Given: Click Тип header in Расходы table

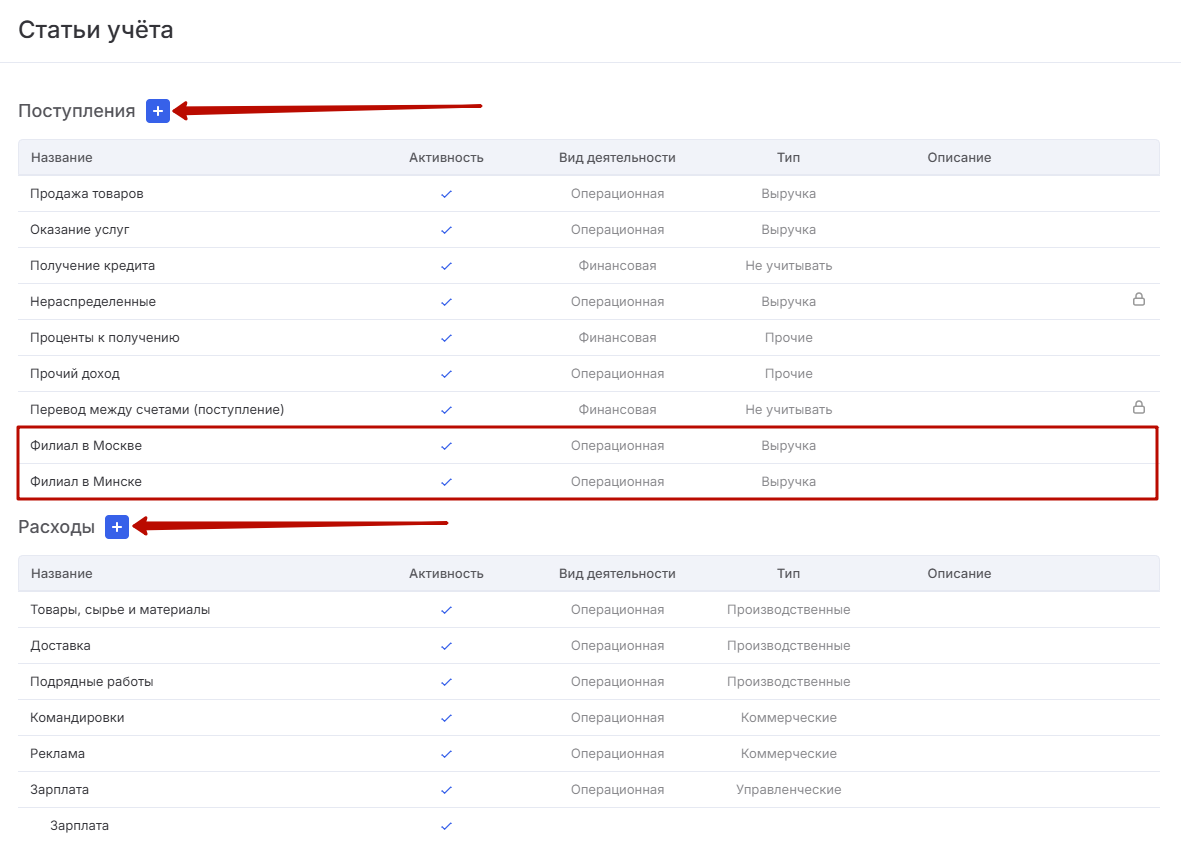Looking at the screenshot, I should [x=789, y=573].
